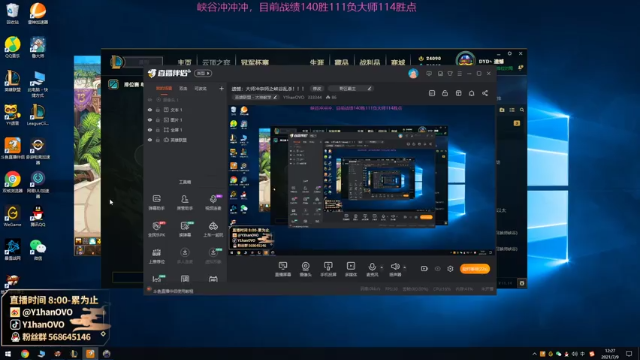
Task: Expand speaker options arrow
Action: point(404,268)
